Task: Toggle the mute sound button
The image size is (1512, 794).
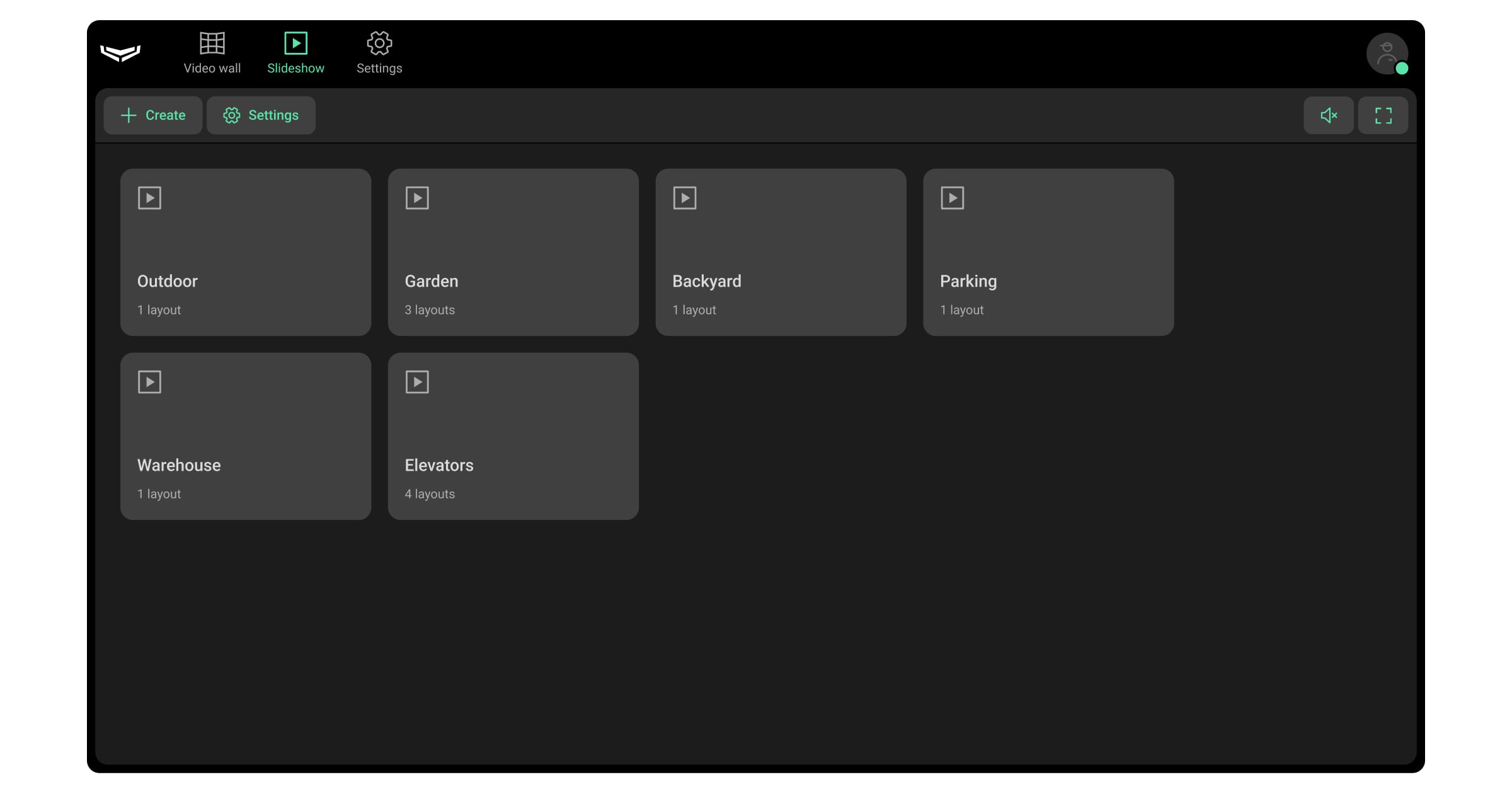Action: [x=1329, y=115]
